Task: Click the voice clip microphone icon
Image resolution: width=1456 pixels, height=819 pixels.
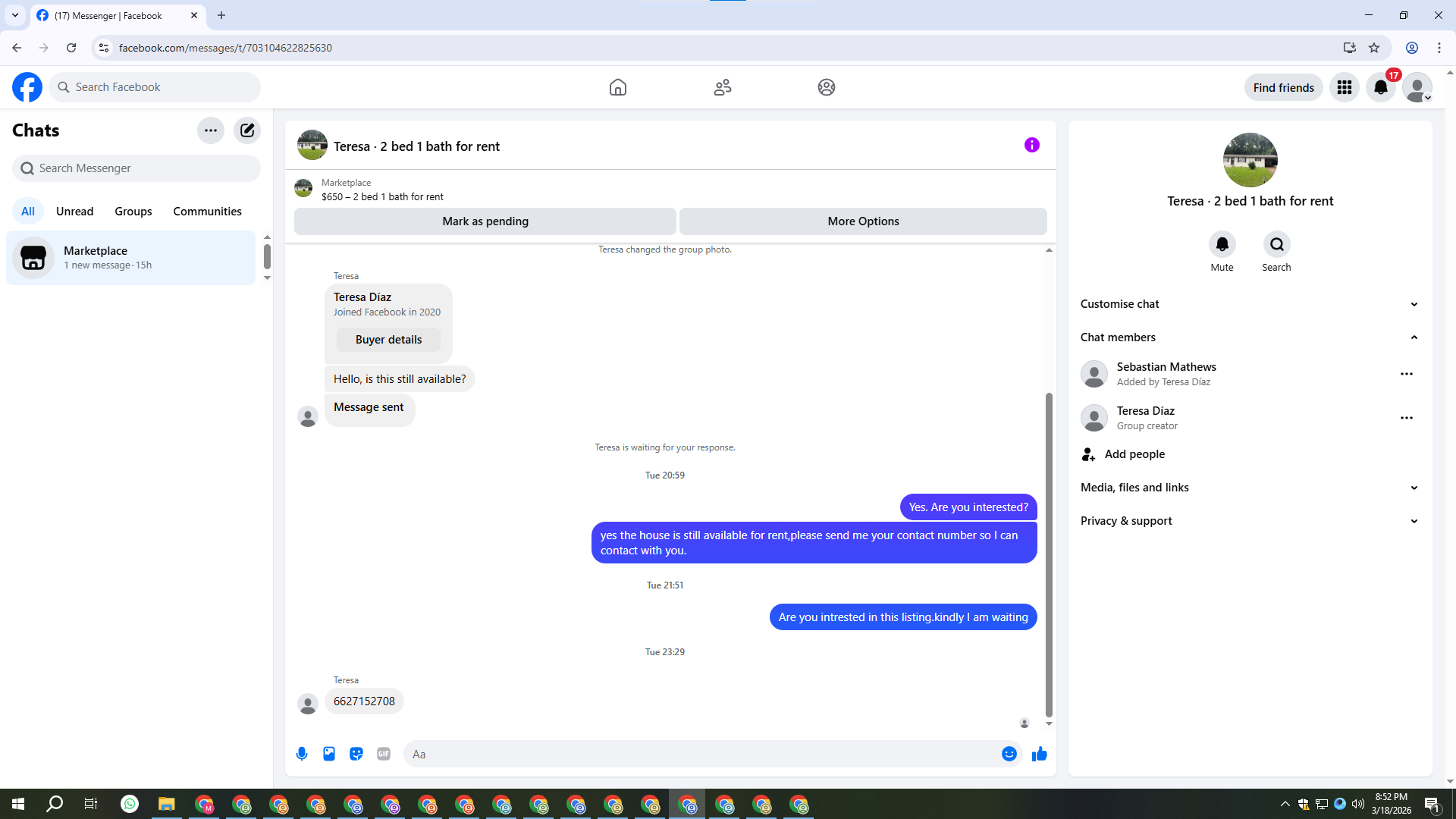Action: click(x=302, y=754)
